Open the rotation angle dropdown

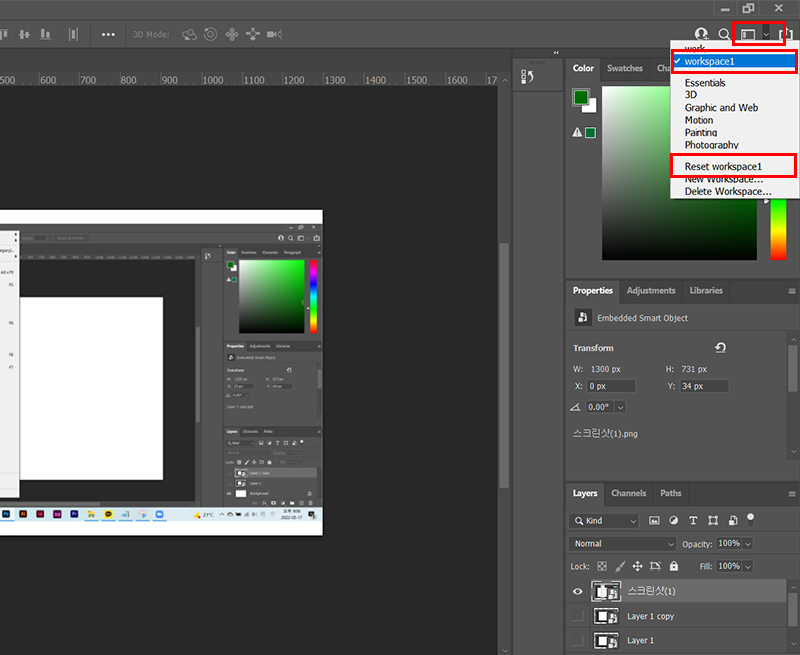[x=620, y=407]
